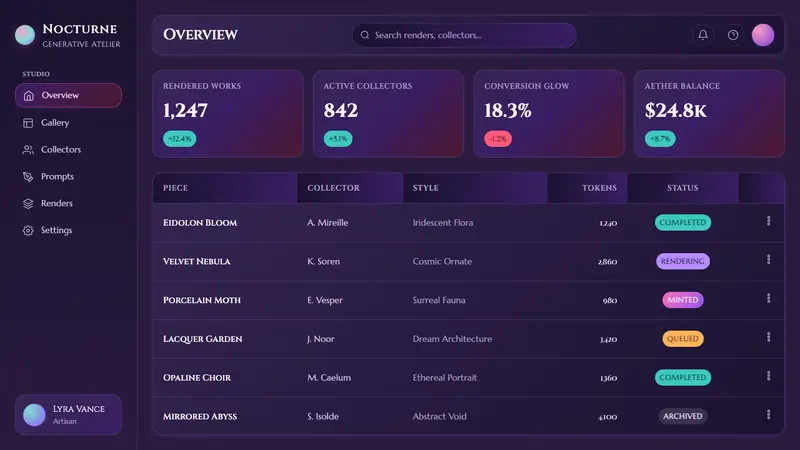Click the Overview home icon
The height and width of the screenshot is (450, 800).
coord(29,95)
